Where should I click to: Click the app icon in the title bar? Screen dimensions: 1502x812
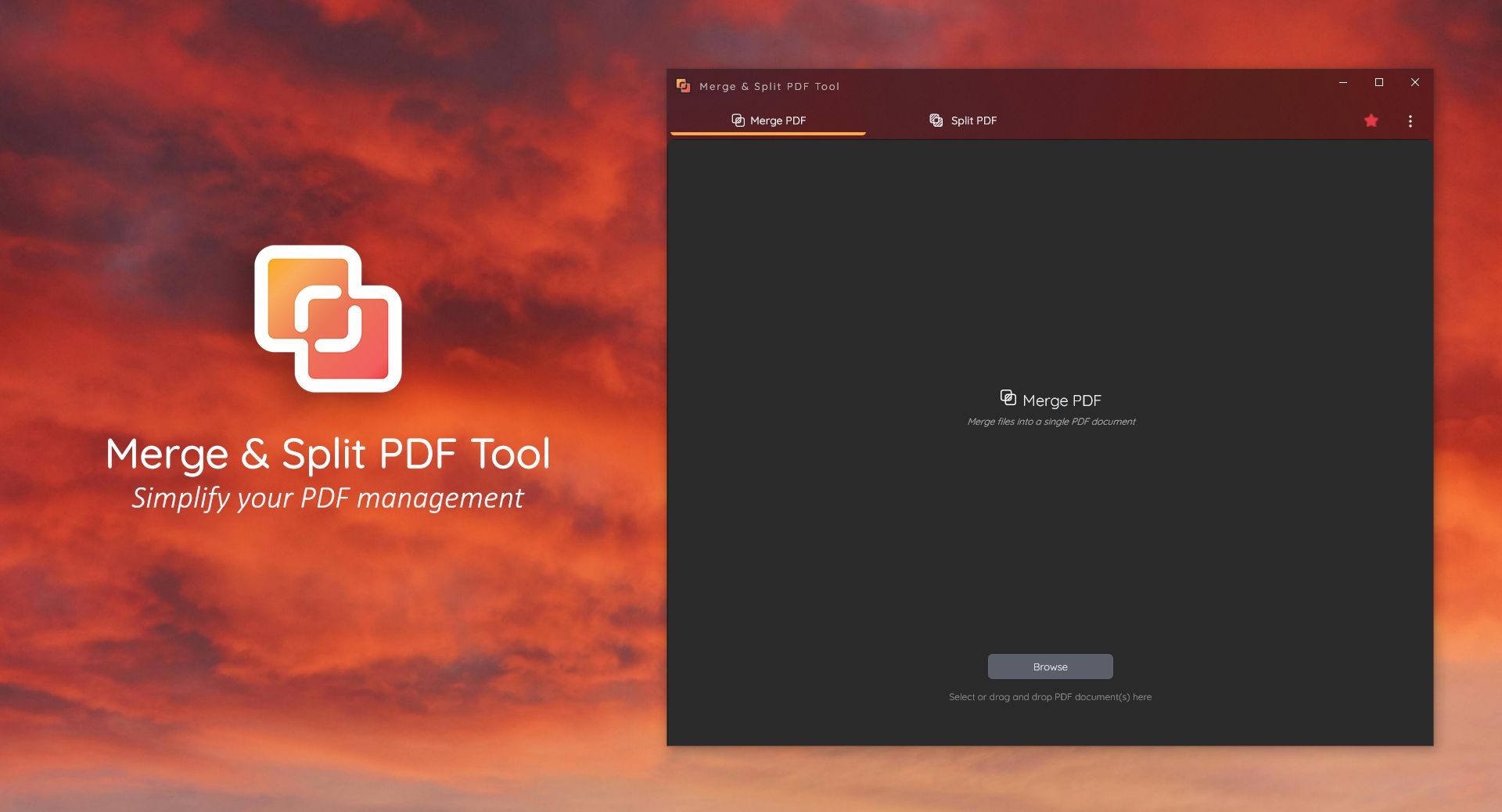point(682,86)
